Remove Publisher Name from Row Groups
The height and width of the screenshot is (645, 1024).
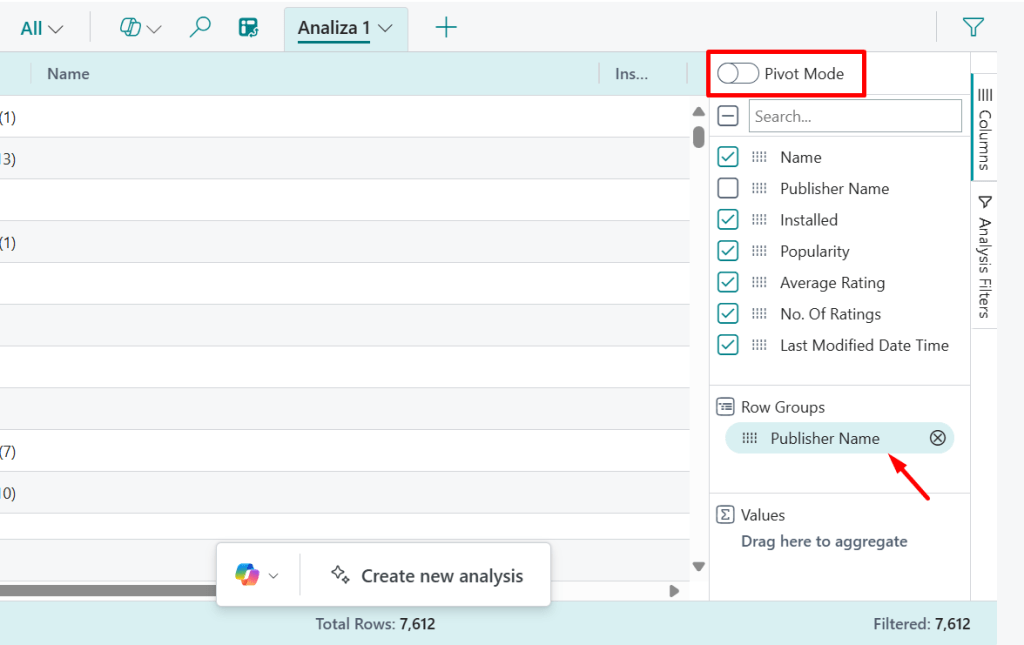pos(937,438)
